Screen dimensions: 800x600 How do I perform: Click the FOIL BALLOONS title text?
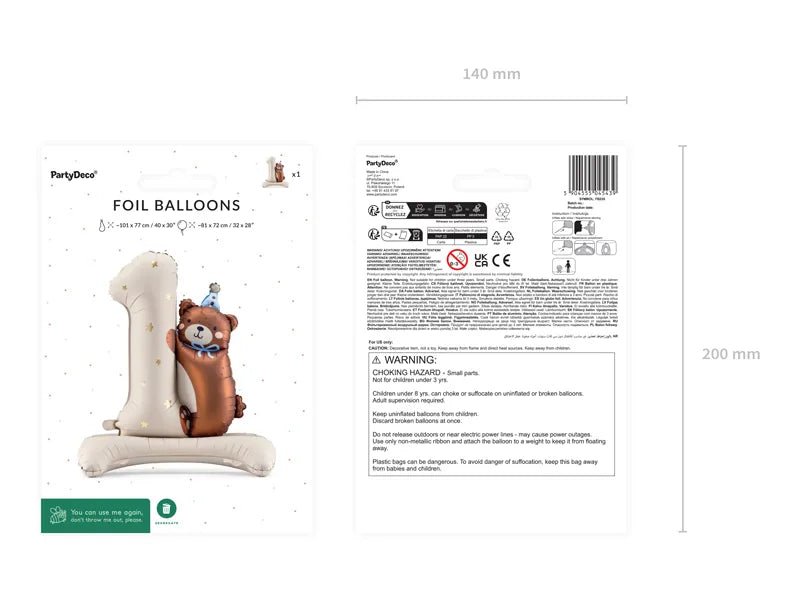tap(177, 205)
